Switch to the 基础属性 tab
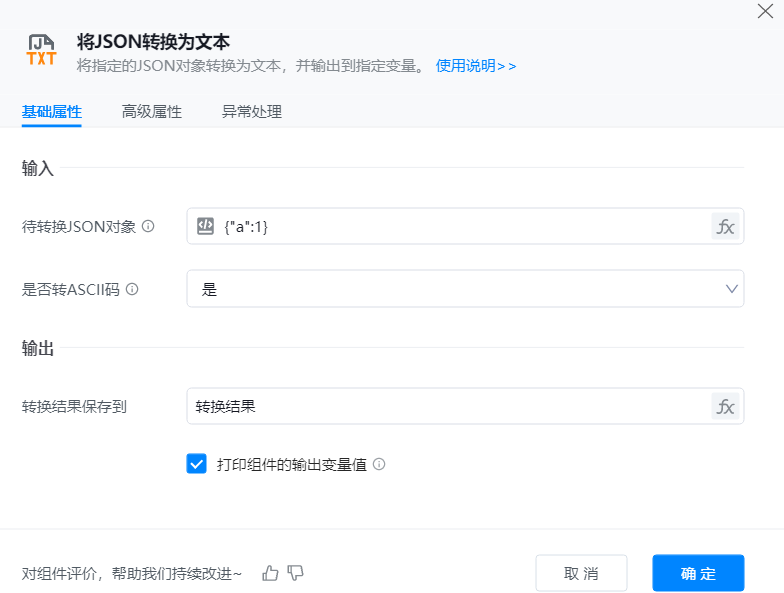This screenshot has width=784, height=593. click(51, 112)
